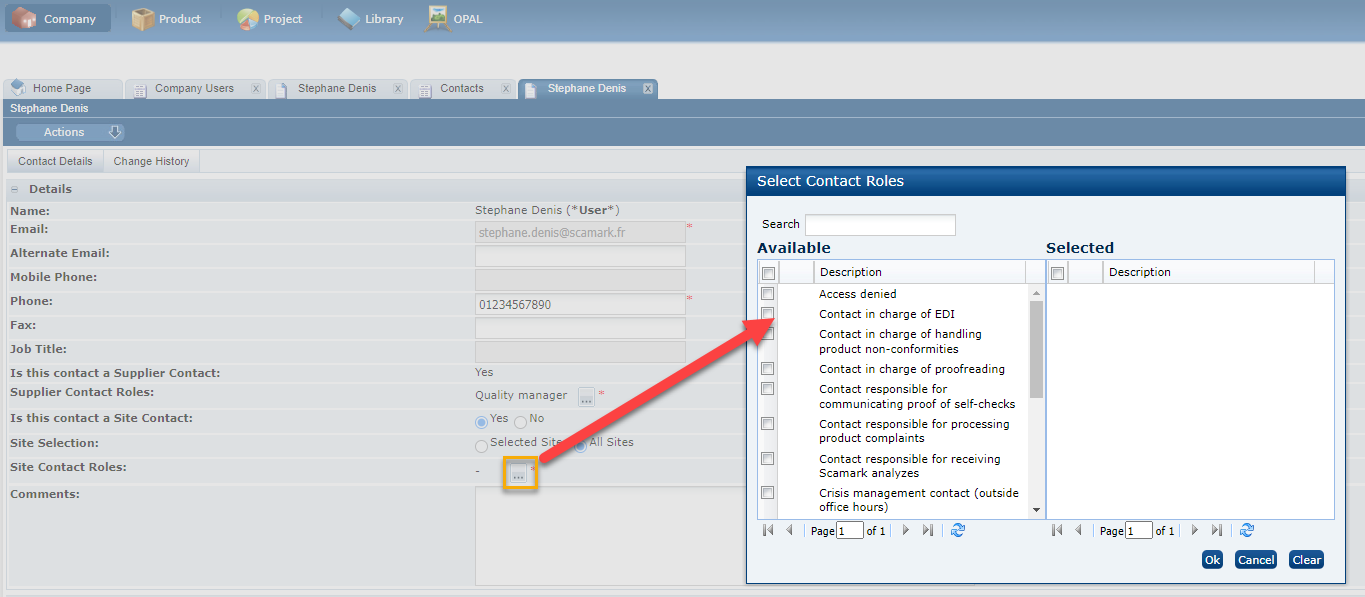Check the Selected select-all header checkbox
1365x597 pixels.
point(1057,273)
